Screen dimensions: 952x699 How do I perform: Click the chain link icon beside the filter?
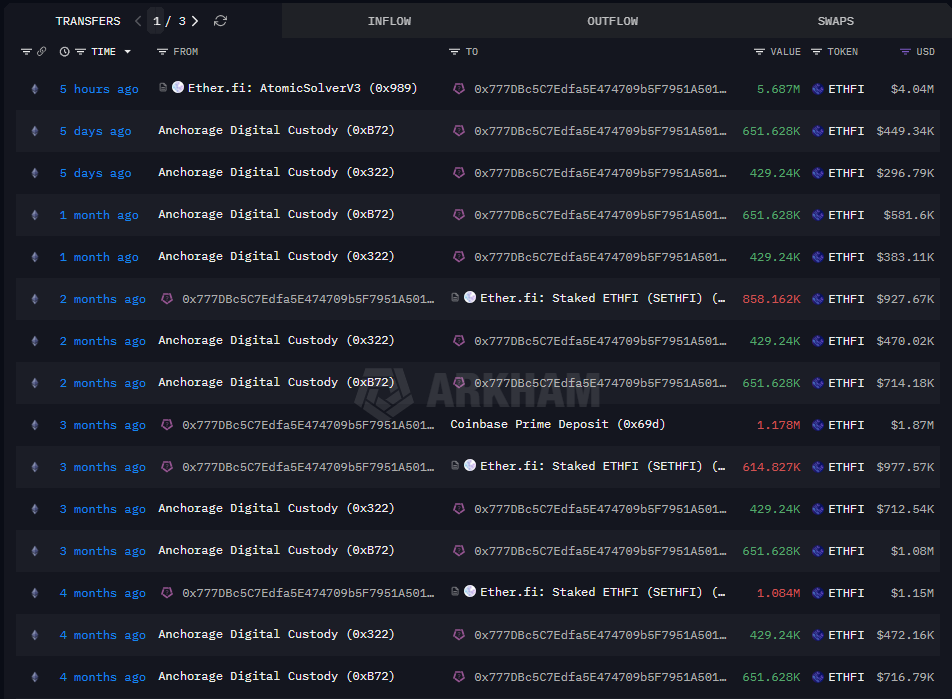point(41,51)
